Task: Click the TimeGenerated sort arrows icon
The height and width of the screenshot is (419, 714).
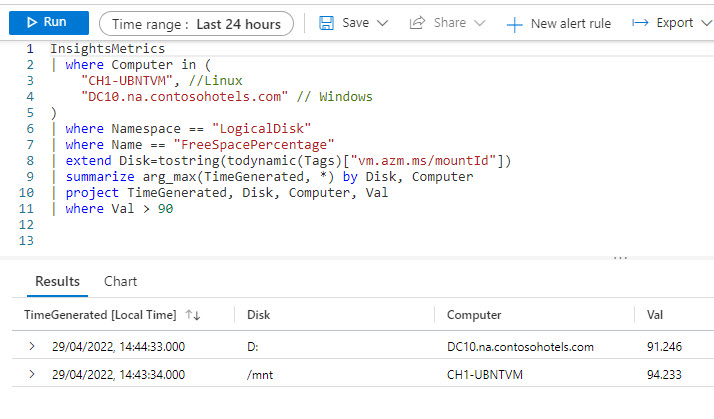Action: pyautogui.click(x=192, y=315)
